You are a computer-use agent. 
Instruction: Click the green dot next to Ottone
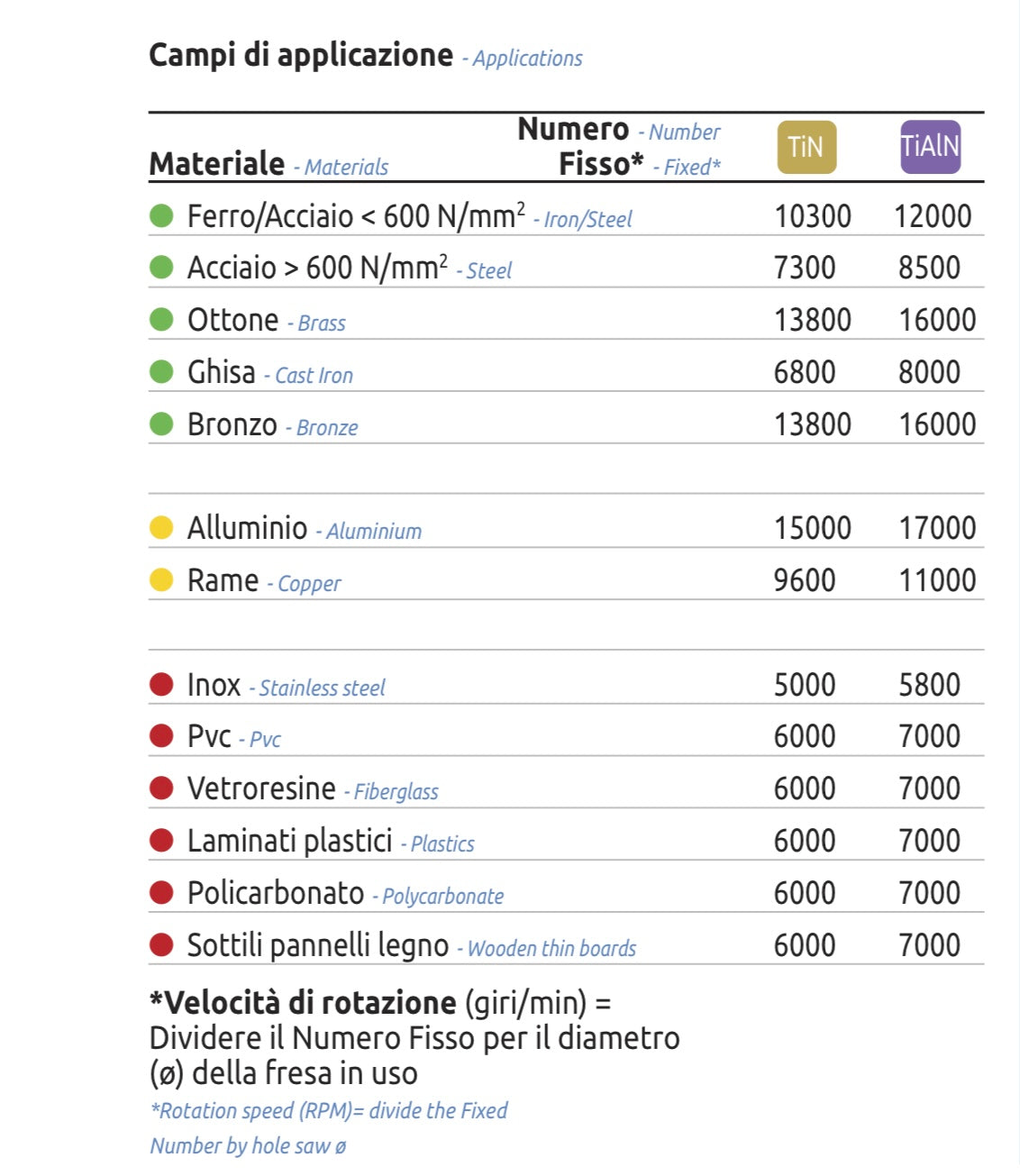click(161, 320)
